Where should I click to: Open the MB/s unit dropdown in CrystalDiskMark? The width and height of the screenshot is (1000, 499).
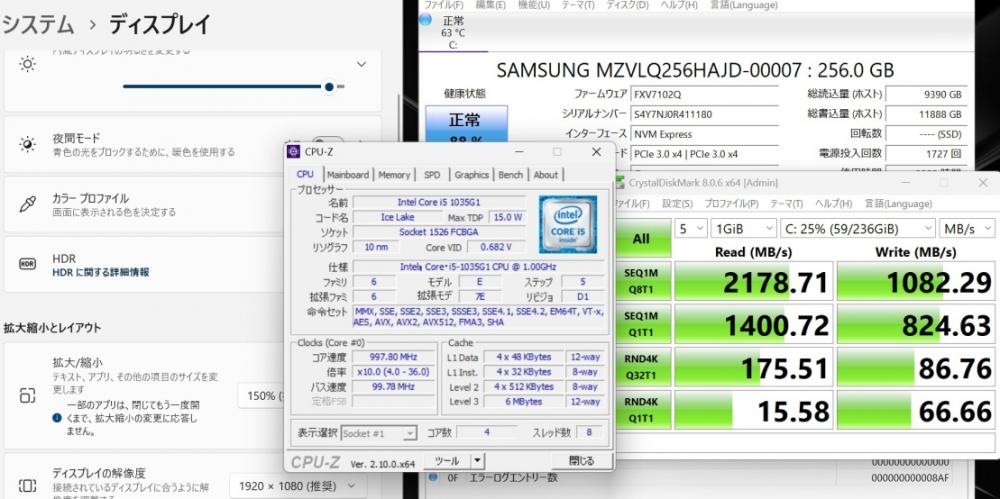[967, 228]
